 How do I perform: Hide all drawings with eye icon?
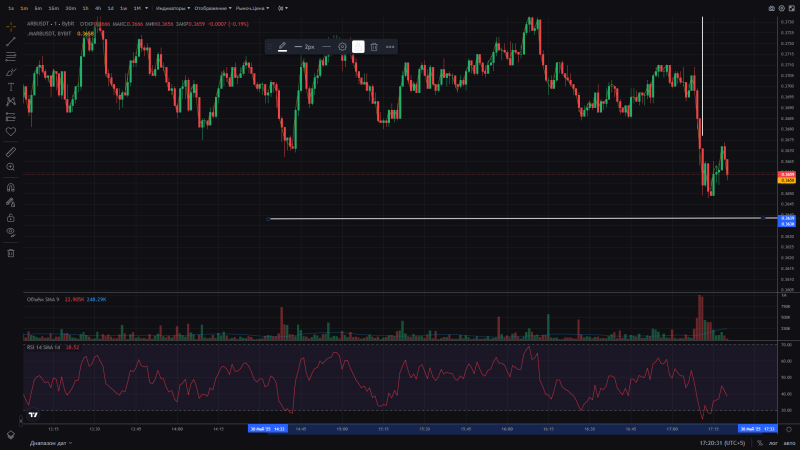pos(11,232)
